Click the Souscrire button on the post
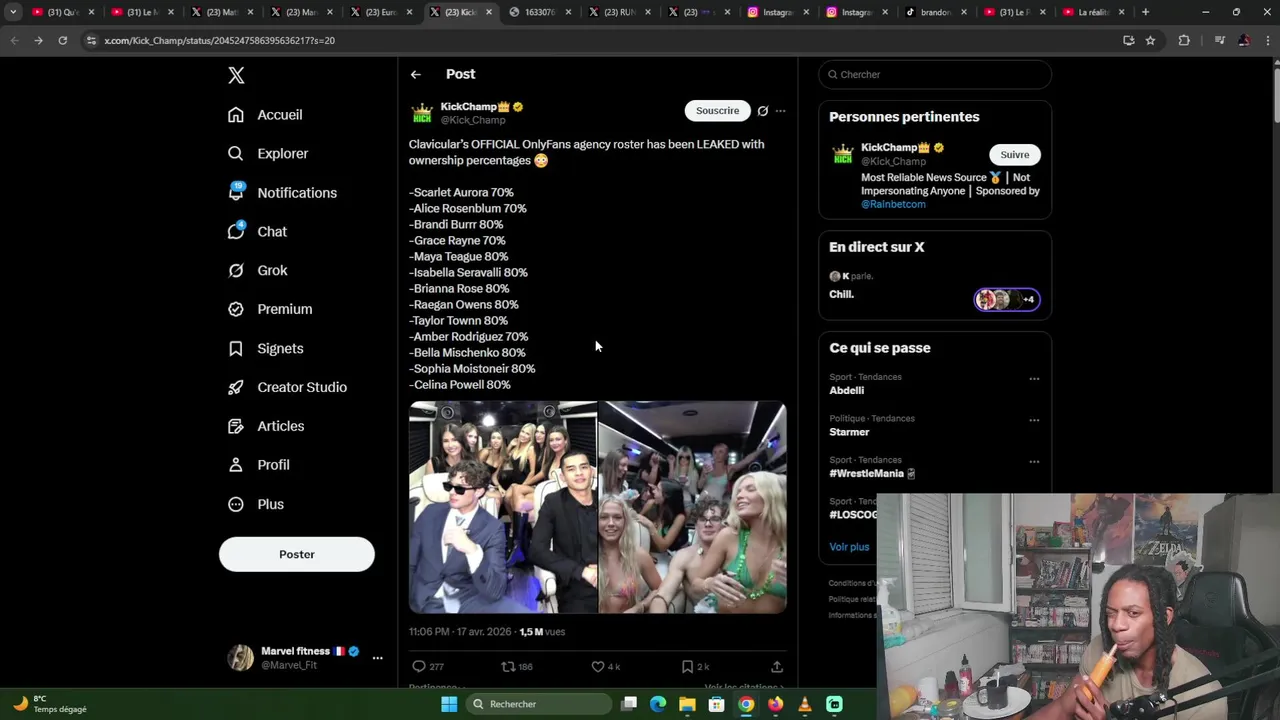The image size is (1280, 720). [717, 111]
